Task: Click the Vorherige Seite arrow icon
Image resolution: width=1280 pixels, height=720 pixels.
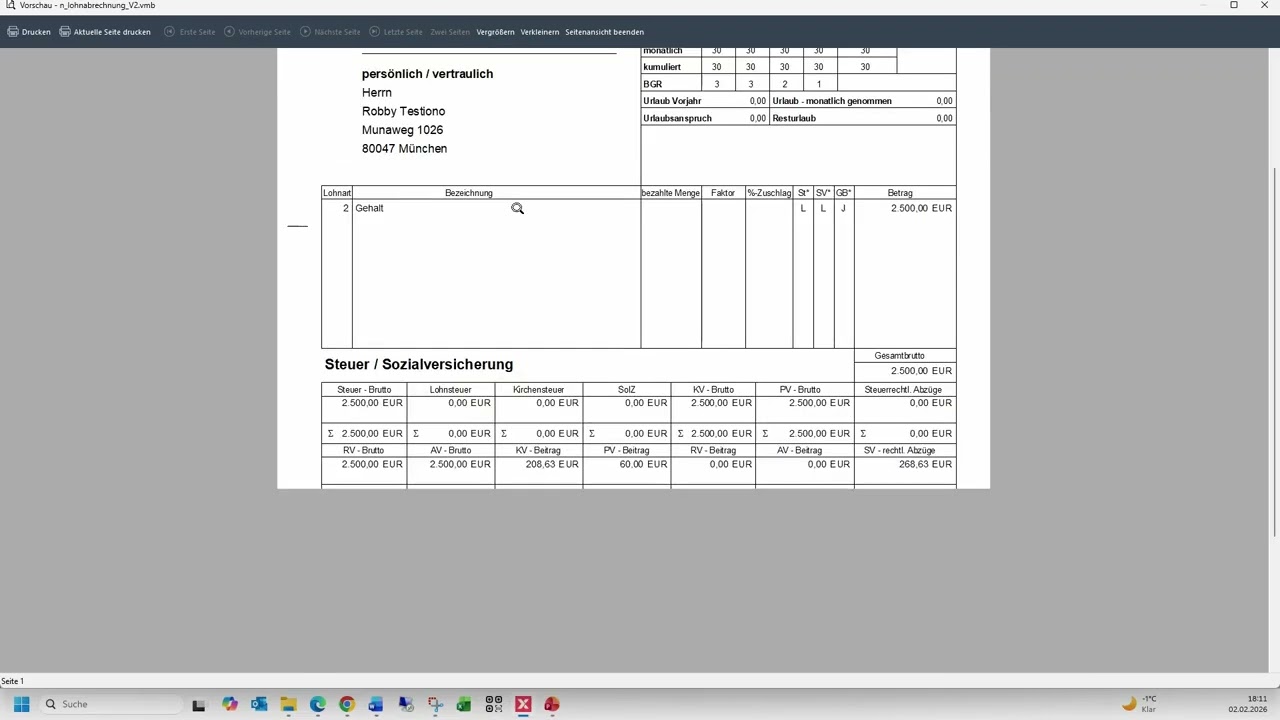Action: coord(229,32)
